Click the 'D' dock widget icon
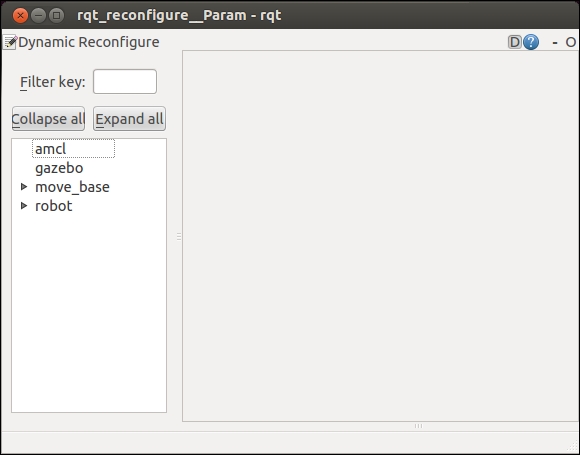 coord(514,42)
